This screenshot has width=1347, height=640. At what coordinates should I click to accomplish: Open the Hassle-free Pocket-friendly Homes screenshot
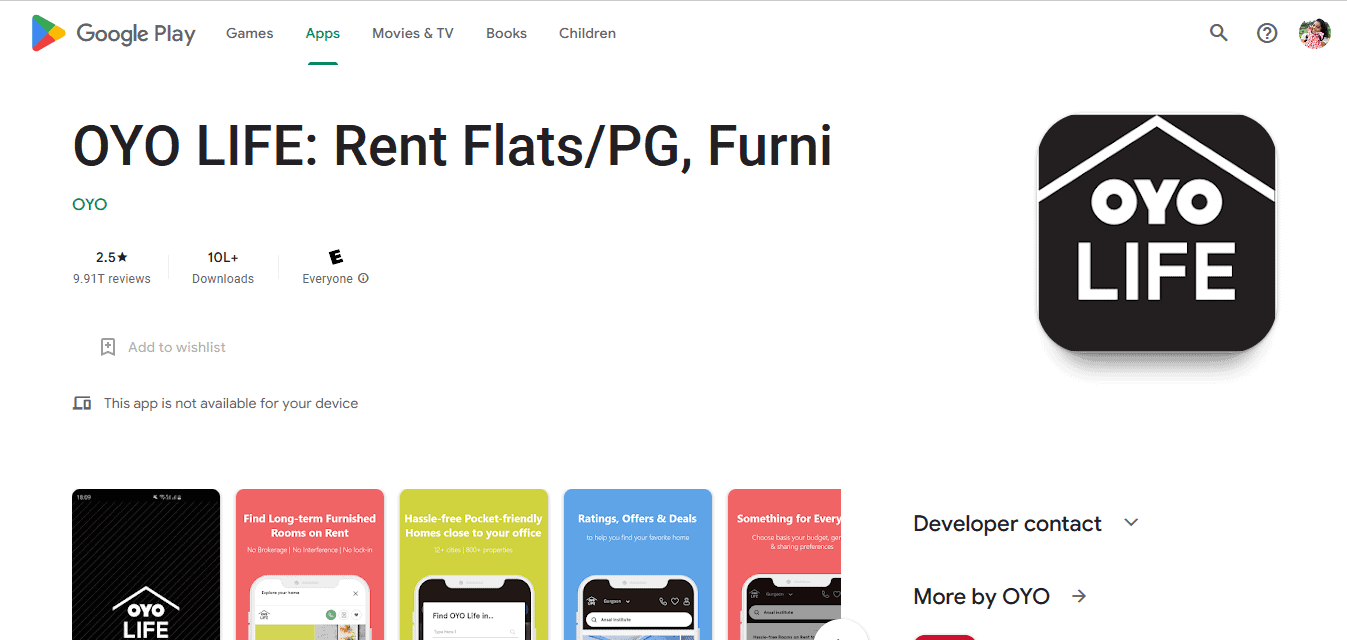(474, 564)
